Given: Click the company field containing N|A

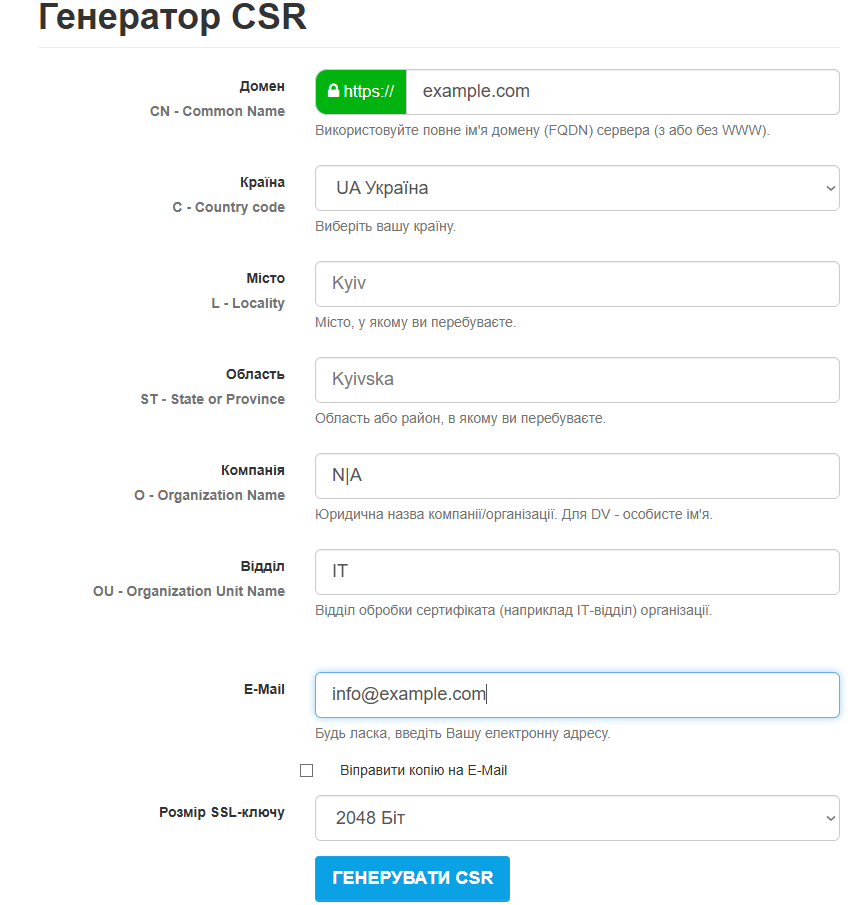Looking at the screenshot, I should [576, 476].
